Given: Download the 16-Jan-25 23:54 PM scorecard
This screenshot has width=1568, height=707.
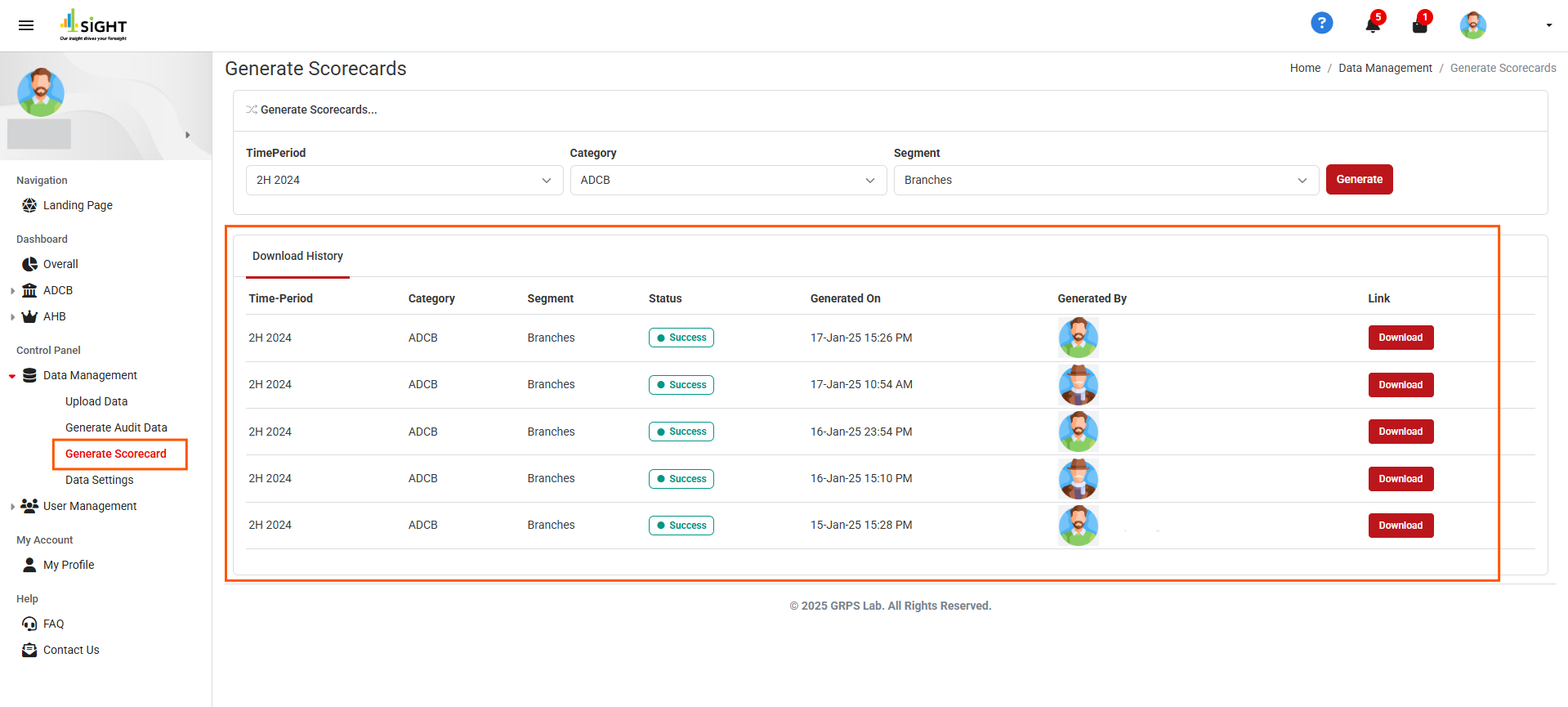Looking at the screenshot, I should pos(1400,432).
